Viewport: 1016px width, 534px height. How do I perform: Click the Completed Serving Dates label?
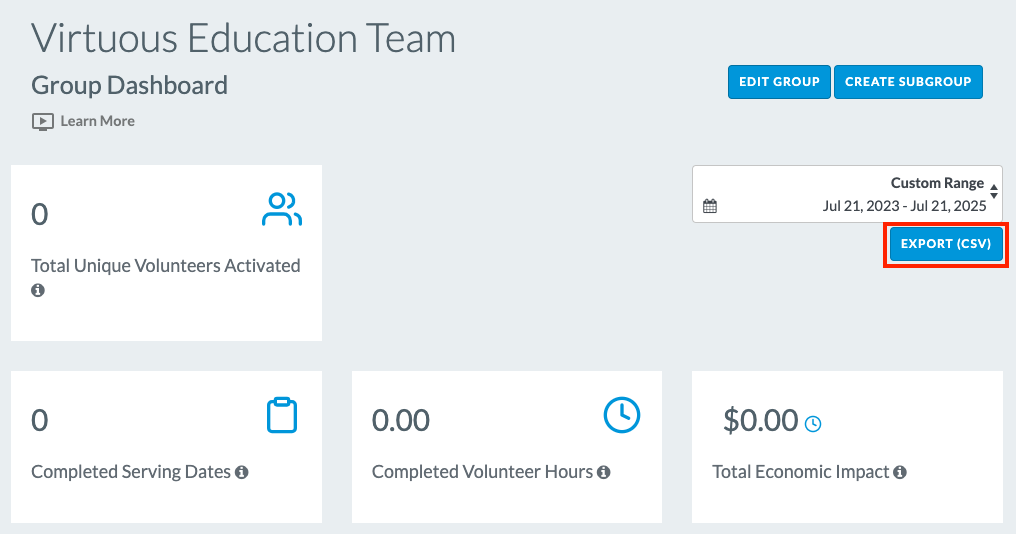pyautogui.click(x=131, y=472)
